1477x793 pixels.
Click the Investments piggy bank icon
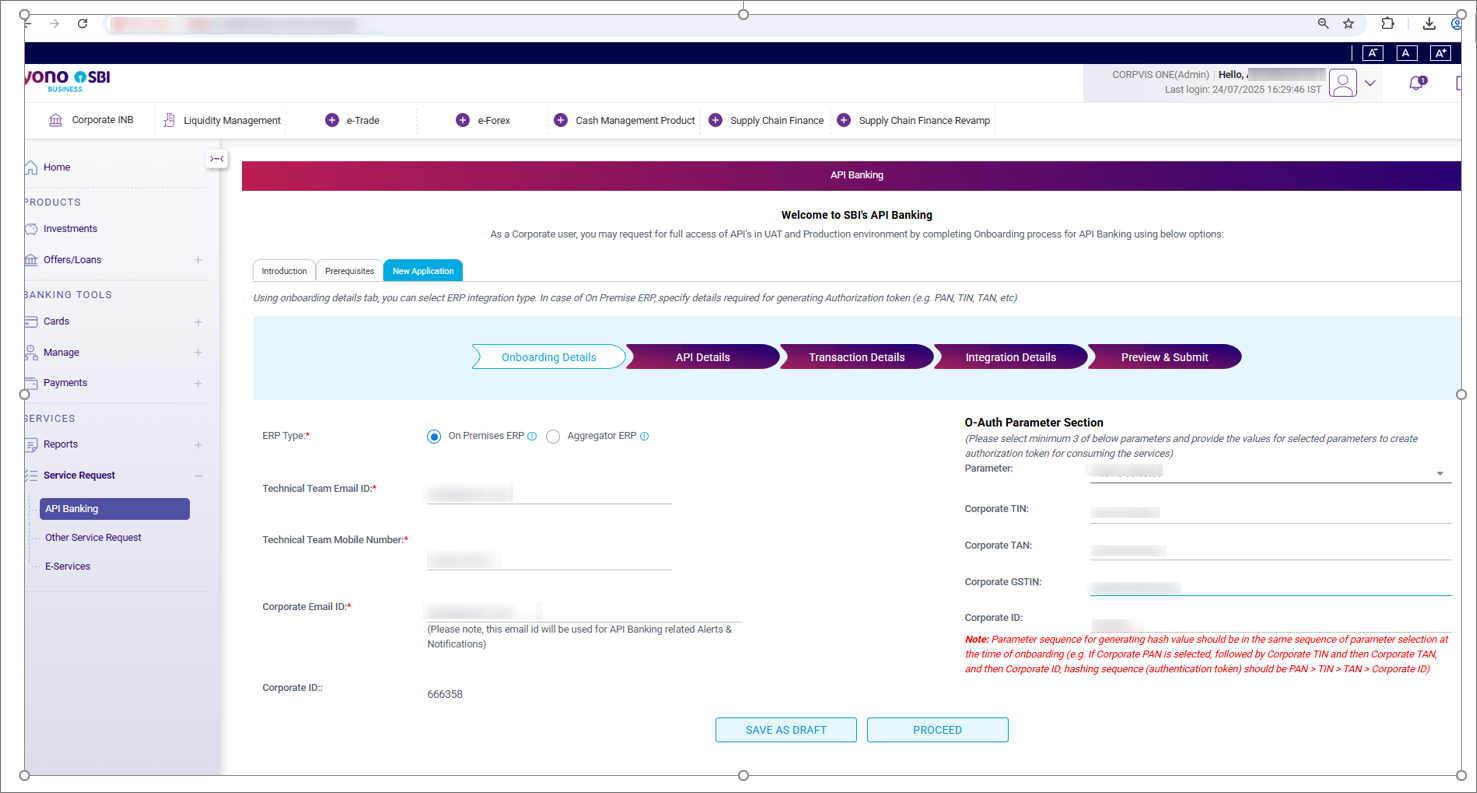tap(31, 229)
